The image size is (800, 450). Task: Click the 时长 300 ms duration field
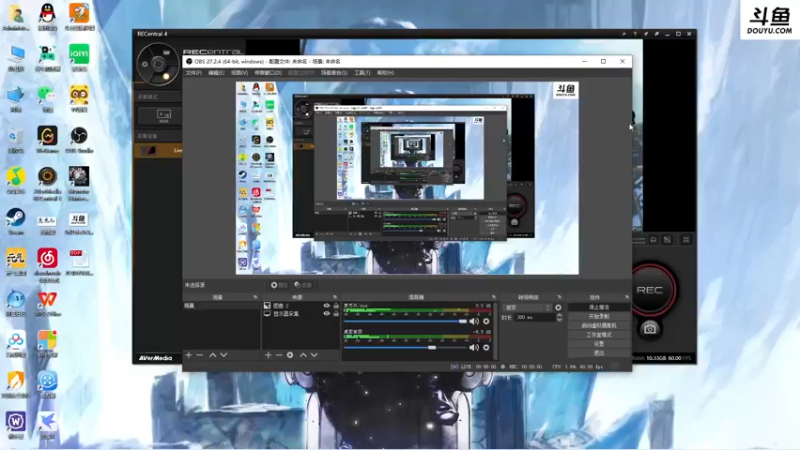pos(534,317)
